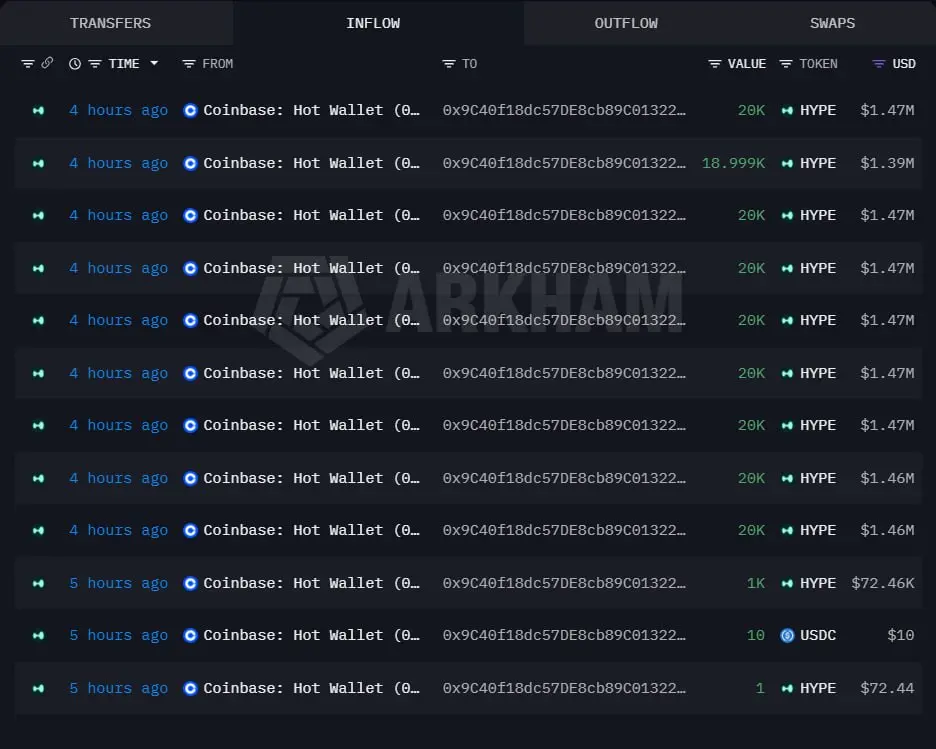Image resolution: width=936 pixels, height=749 pixels.
Task: Click the 10 USDC value cell
Action: (756, 635)
